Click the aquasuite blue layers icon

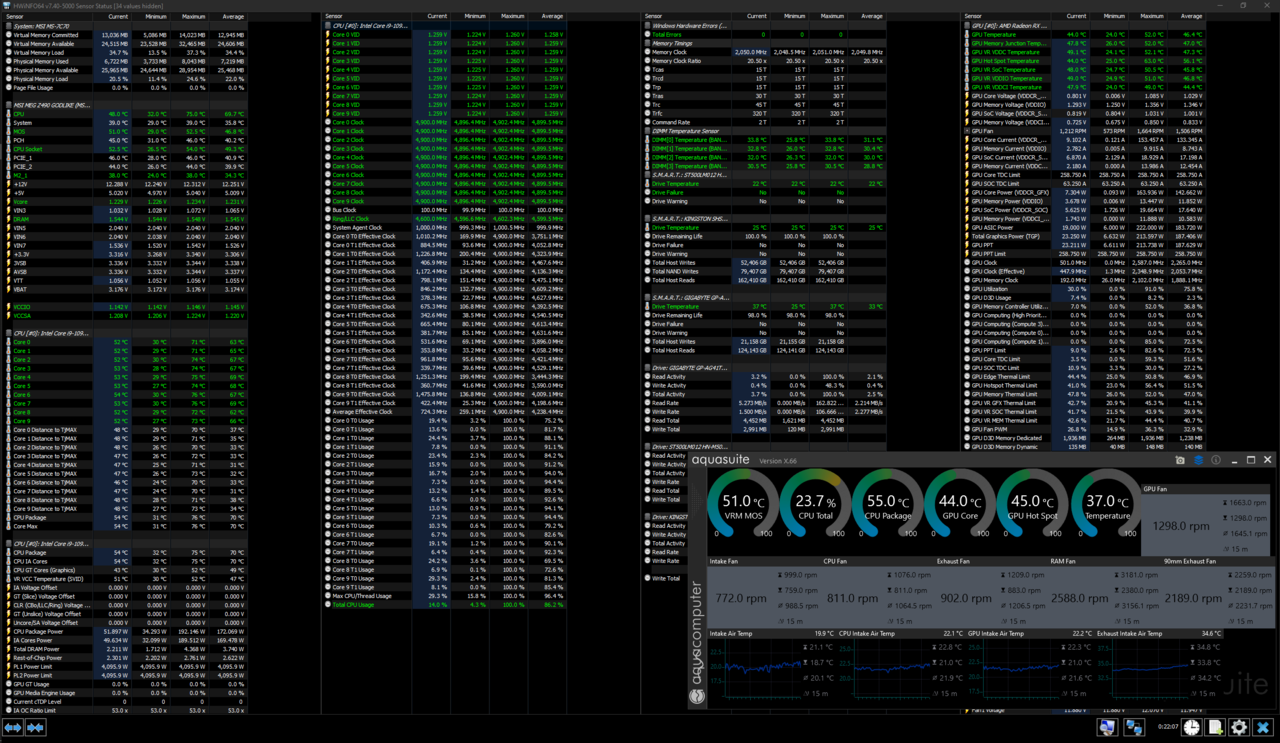pyautogui.click(x=1198, y=460)
